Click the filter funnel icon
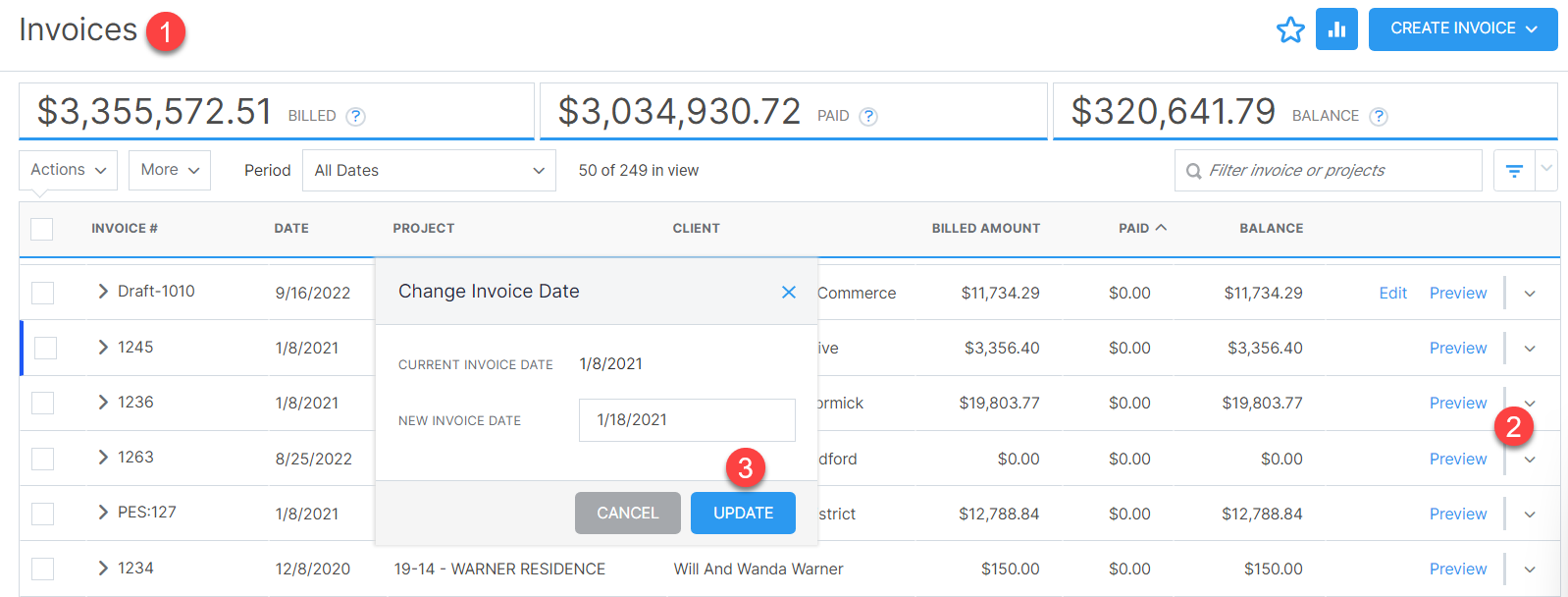1568x597 pixels. [x=1514, y=171]
